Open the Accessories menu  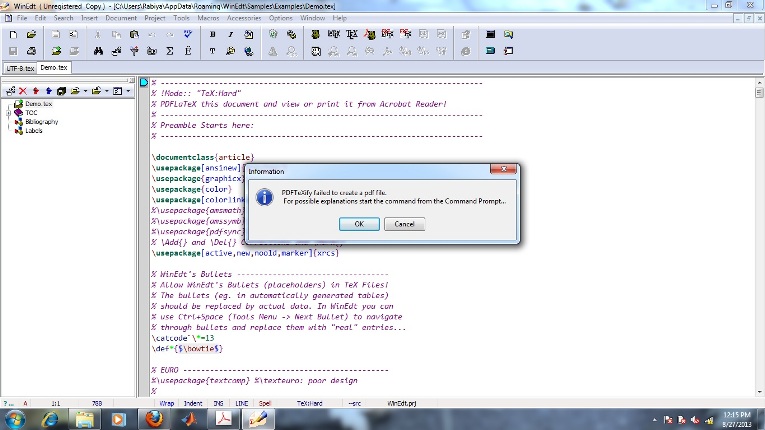pyautogui.click(x=244, y=18)
